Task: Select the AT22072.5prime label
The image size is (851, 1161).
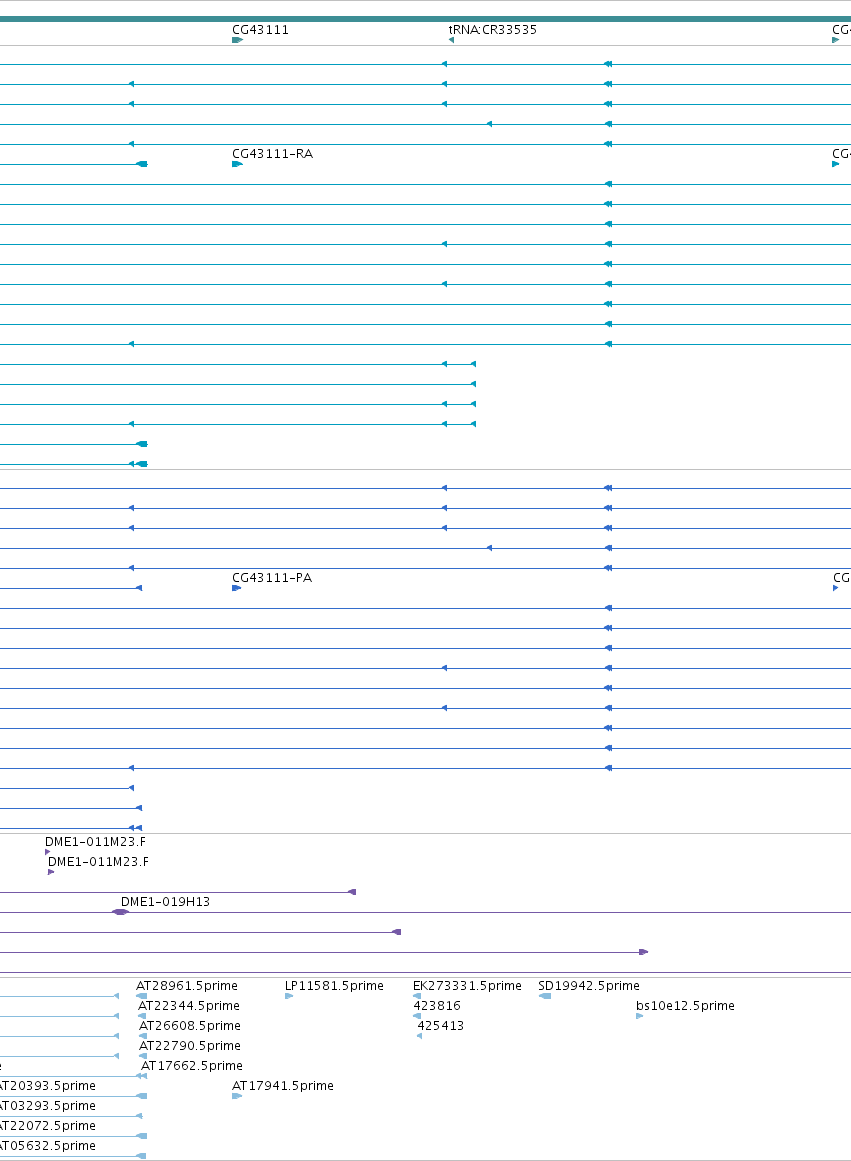Action: [47, 1126]
